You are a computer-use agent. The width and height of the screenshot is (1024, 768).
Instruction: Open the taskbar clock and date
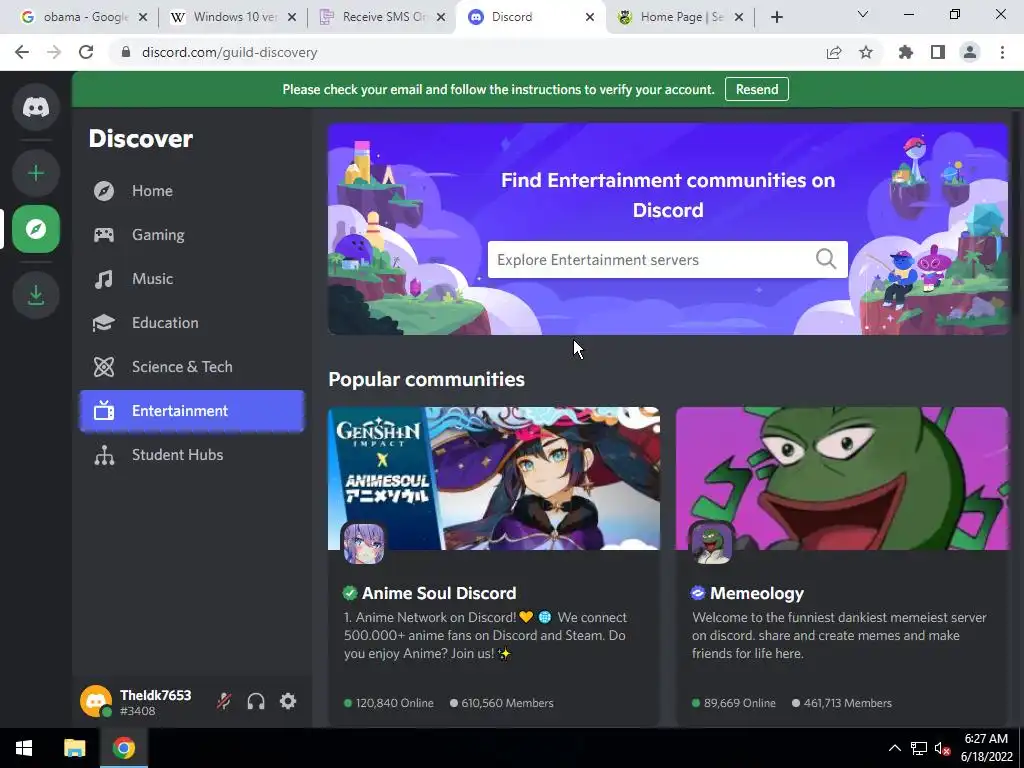[986, 748]
